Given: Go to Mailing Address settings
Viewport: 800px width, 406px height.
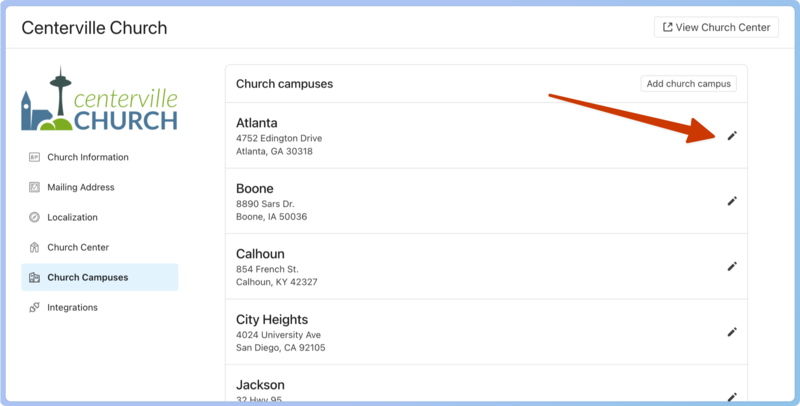Looking at the screenshot, I should [x=80, y=187].
